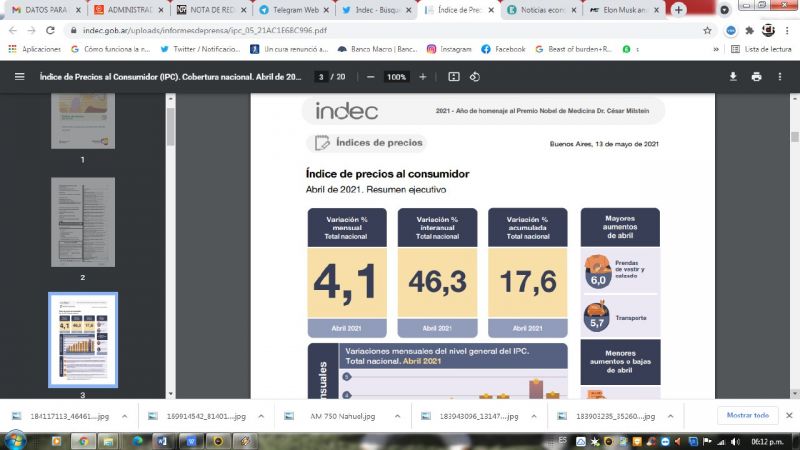Go back to the previous page in browser
800x450 pixels.
point(13,31)
